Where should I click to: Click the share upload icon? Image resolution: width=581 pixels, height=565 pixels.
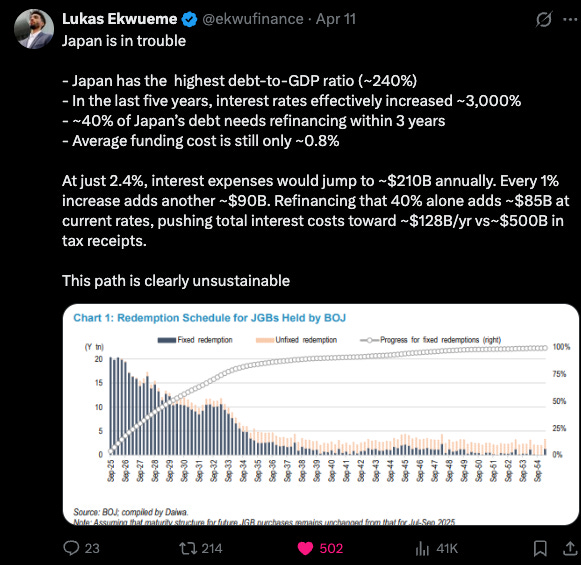click(x=570, y=548)
